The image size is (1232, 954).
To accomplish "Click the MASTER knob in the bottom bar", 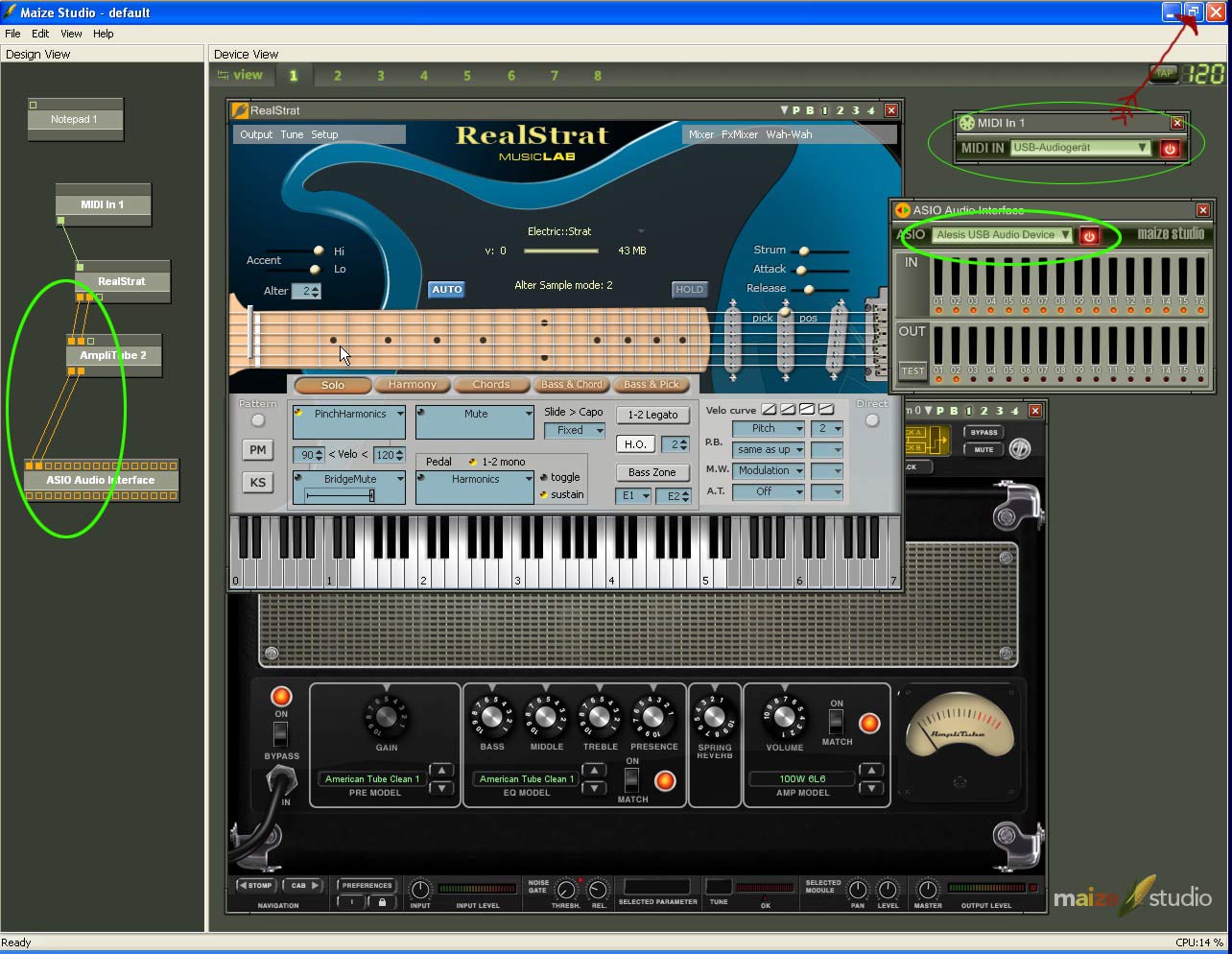I will pyautogui.click(x=927, y=890).
